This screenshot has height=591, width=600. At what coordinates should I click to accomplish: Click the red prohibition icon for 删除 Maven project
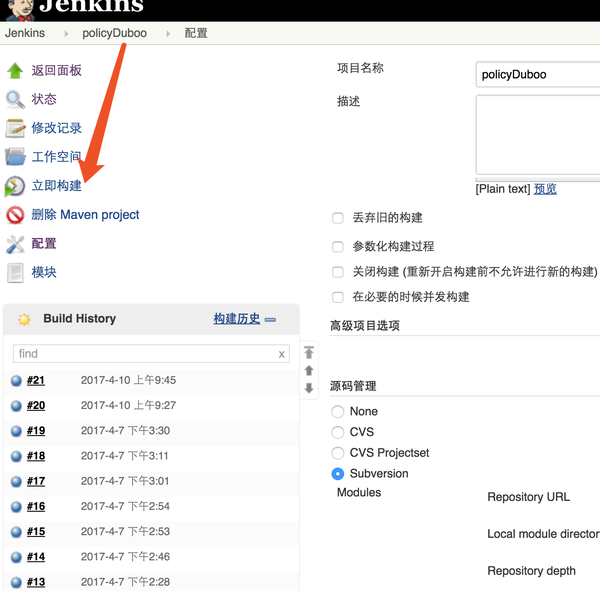(x=15, y=215)
